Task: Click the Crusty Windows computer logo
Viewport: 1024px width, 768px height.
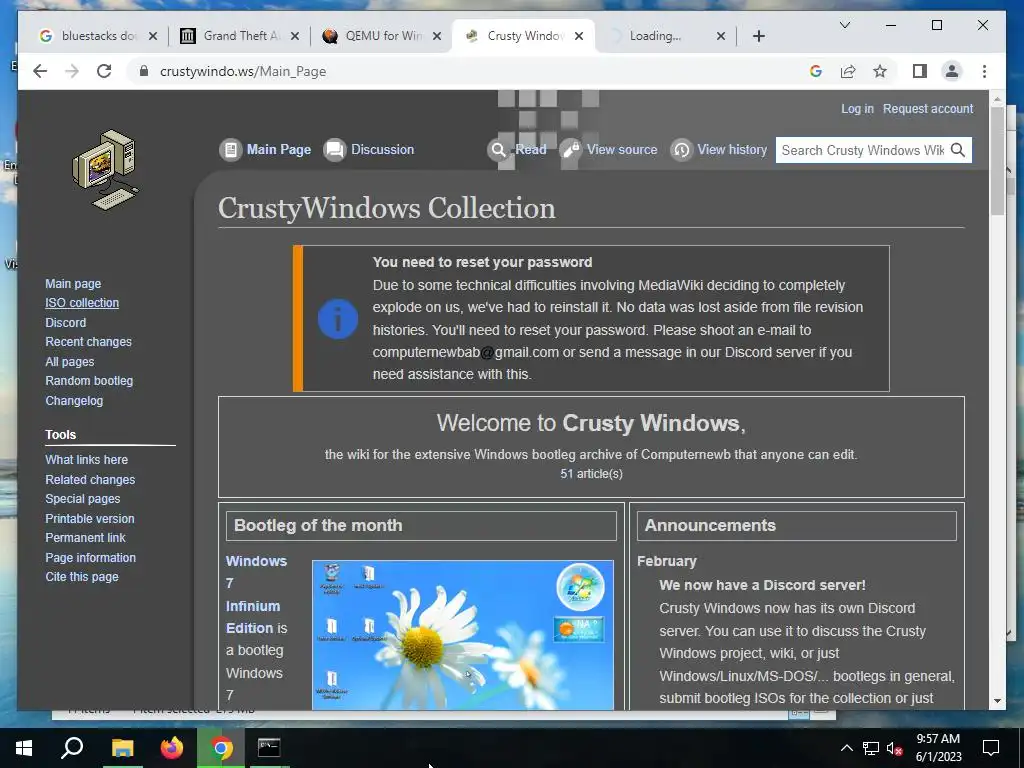Action: point(104,170)
